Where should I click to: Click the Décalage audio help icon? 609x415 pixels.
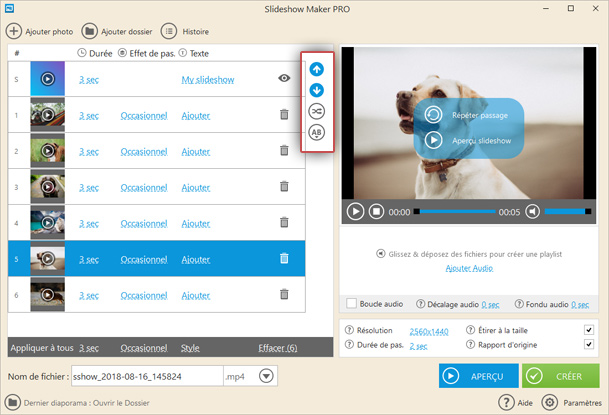point(420,304)
